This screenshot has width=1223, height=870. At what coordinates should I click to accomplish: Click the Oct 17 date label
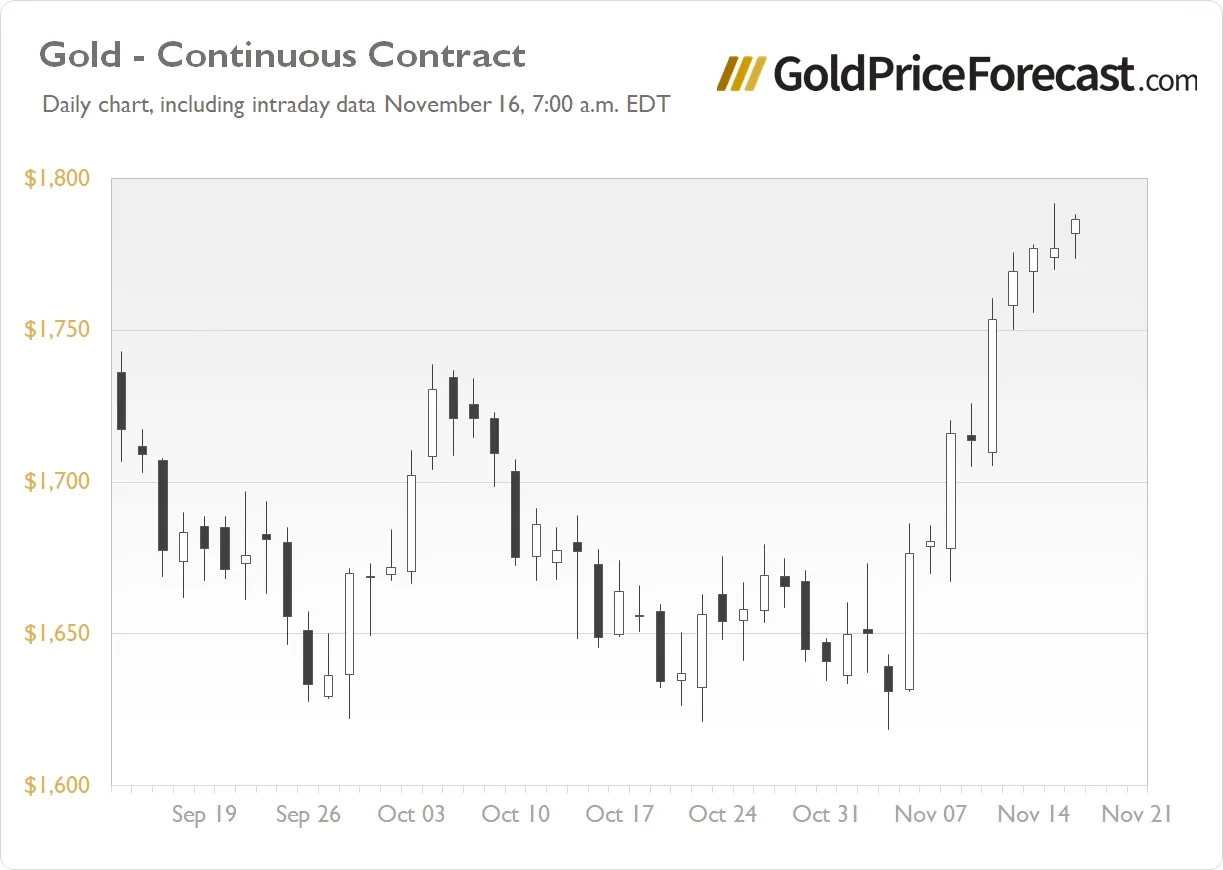click(x=620, y=815)
